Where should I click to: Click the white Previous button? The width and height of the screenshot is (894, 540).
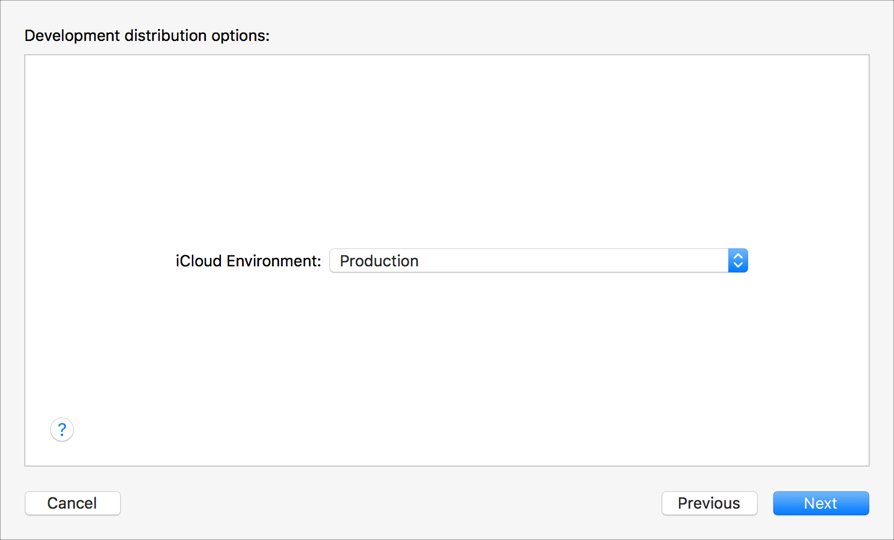(x=709, y=503)
